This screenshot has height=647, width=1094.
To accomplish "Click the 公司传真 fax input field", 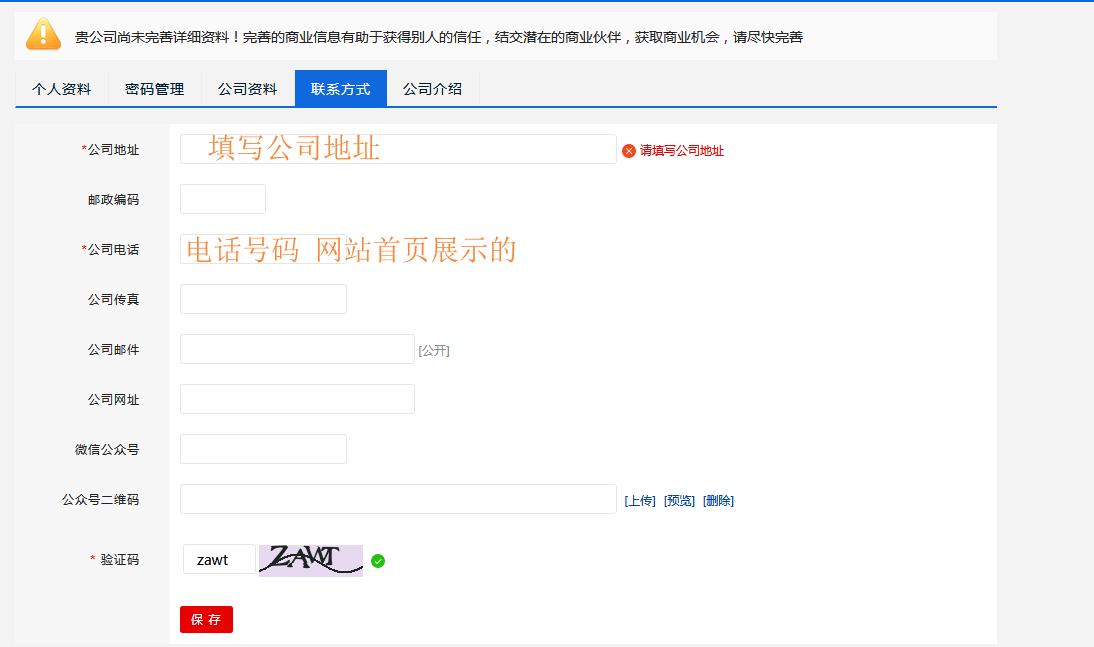I will (x=262, y=299).
